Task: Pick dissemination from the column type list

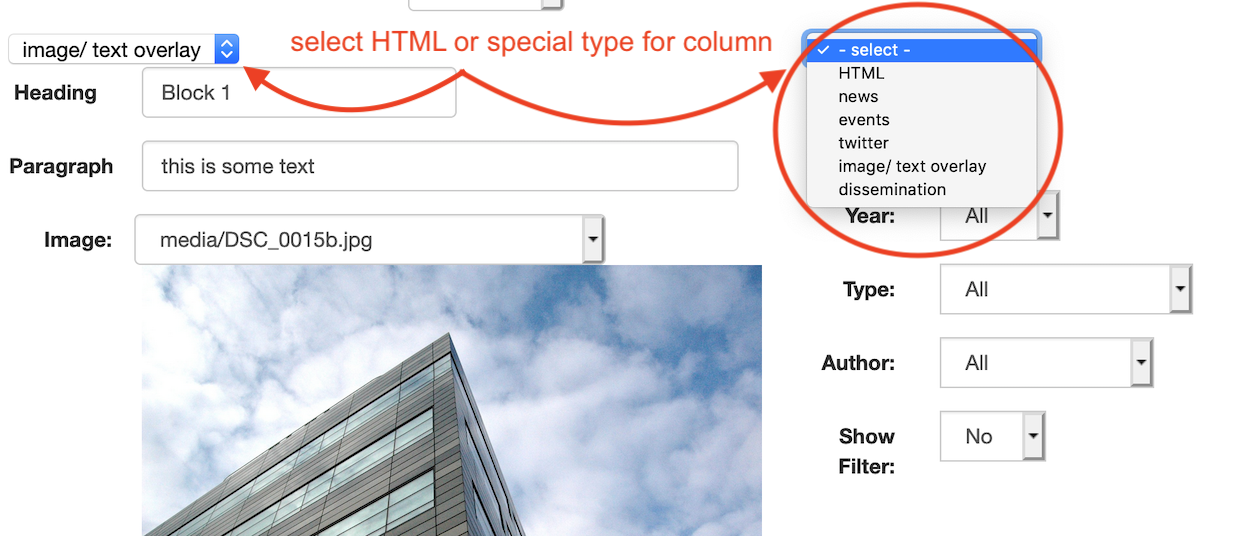Action: (891, 189)
